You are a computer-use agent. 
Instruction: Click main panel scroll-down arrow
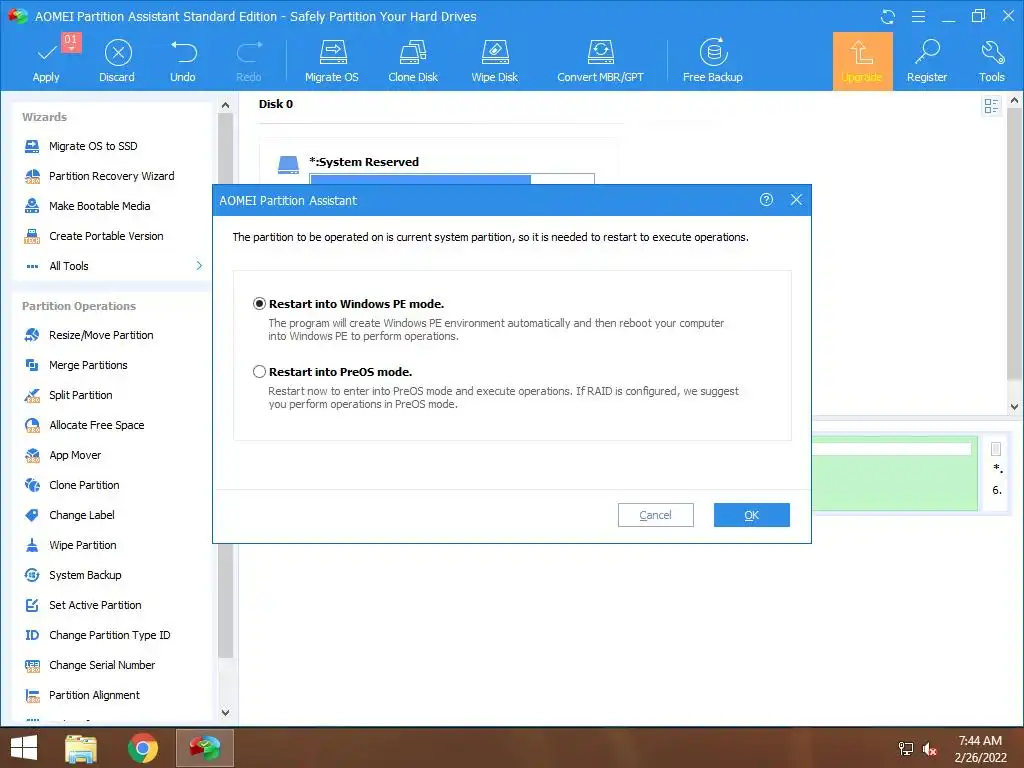click(1014, 406)
